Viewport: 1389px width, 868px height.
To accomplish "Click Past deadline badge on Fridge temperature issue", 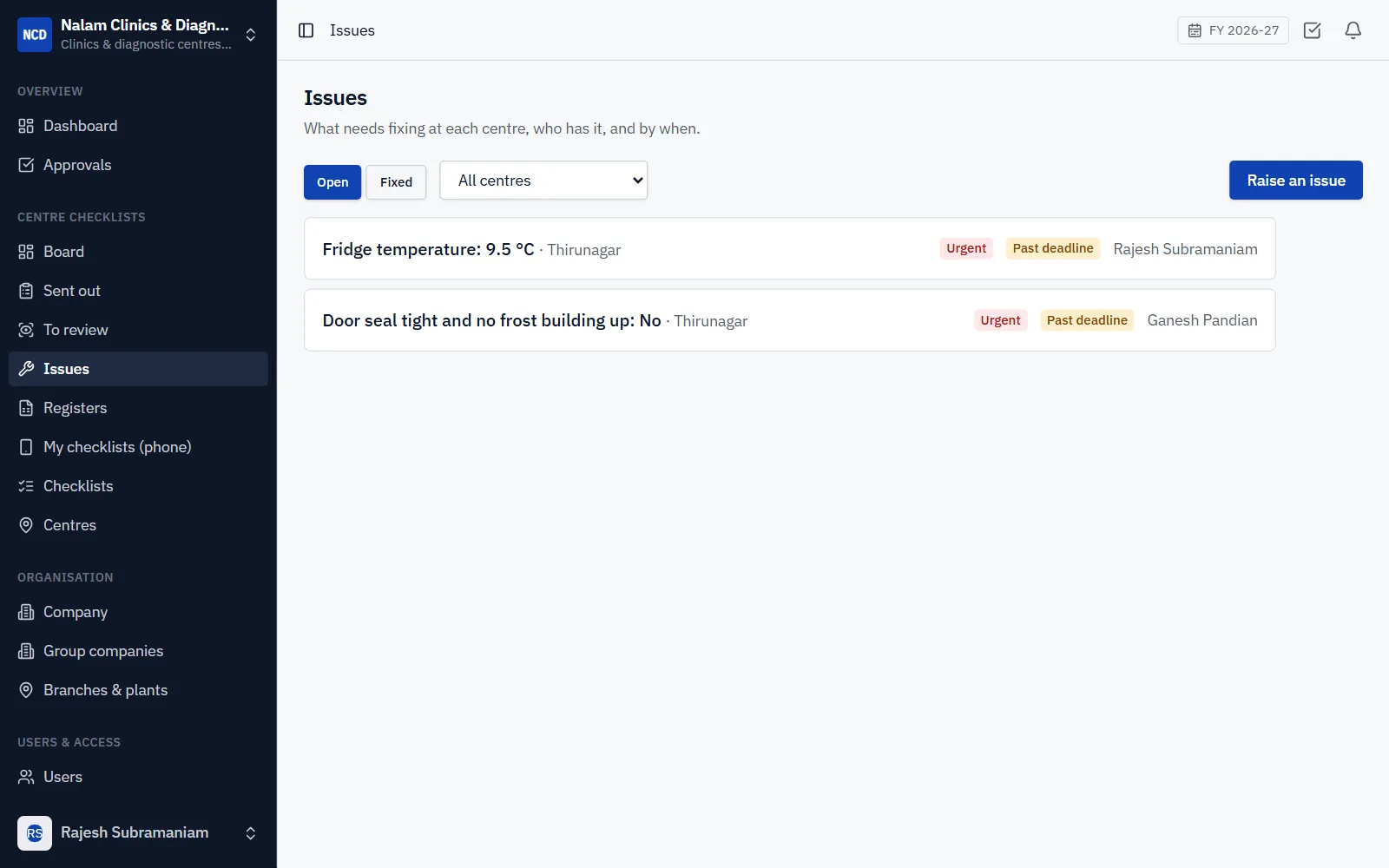I will 1053,248.
